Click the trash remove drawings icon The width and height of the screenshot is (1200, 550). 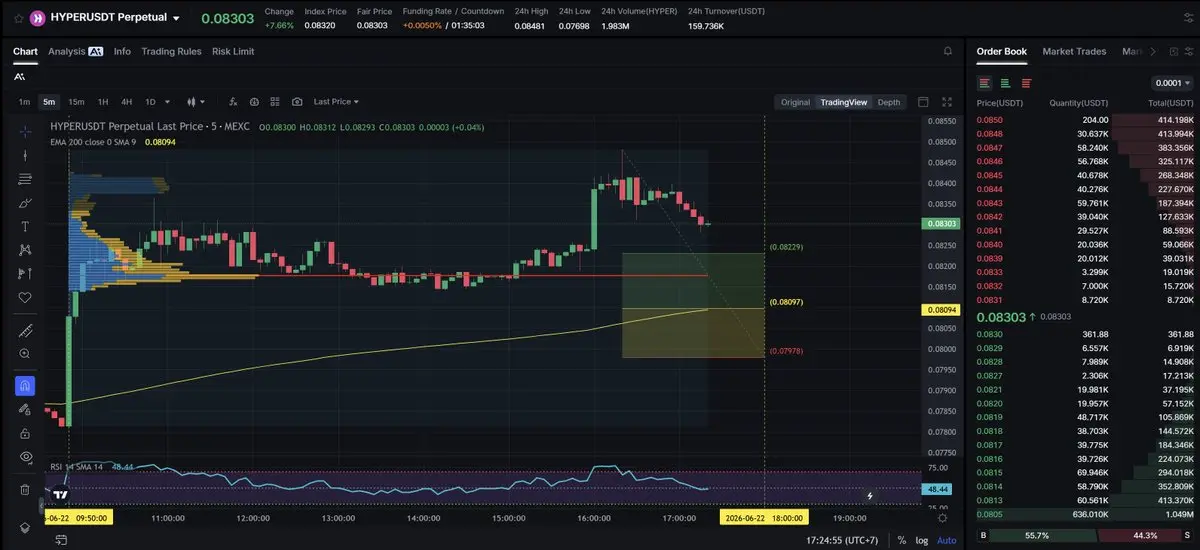click(25, 489)
